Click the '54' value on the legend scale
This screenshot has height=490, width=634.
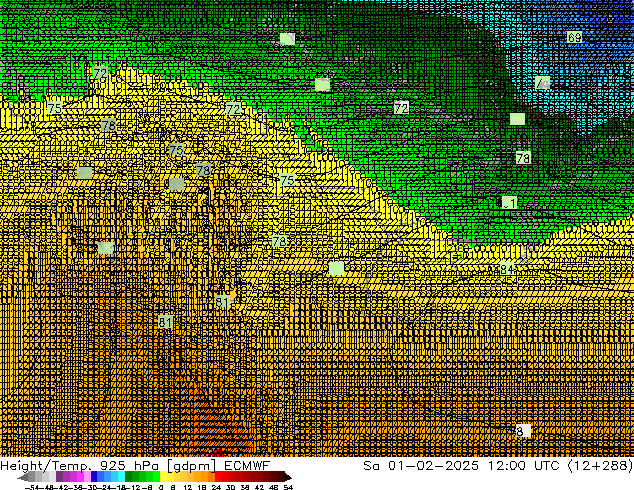click(288, 487)
